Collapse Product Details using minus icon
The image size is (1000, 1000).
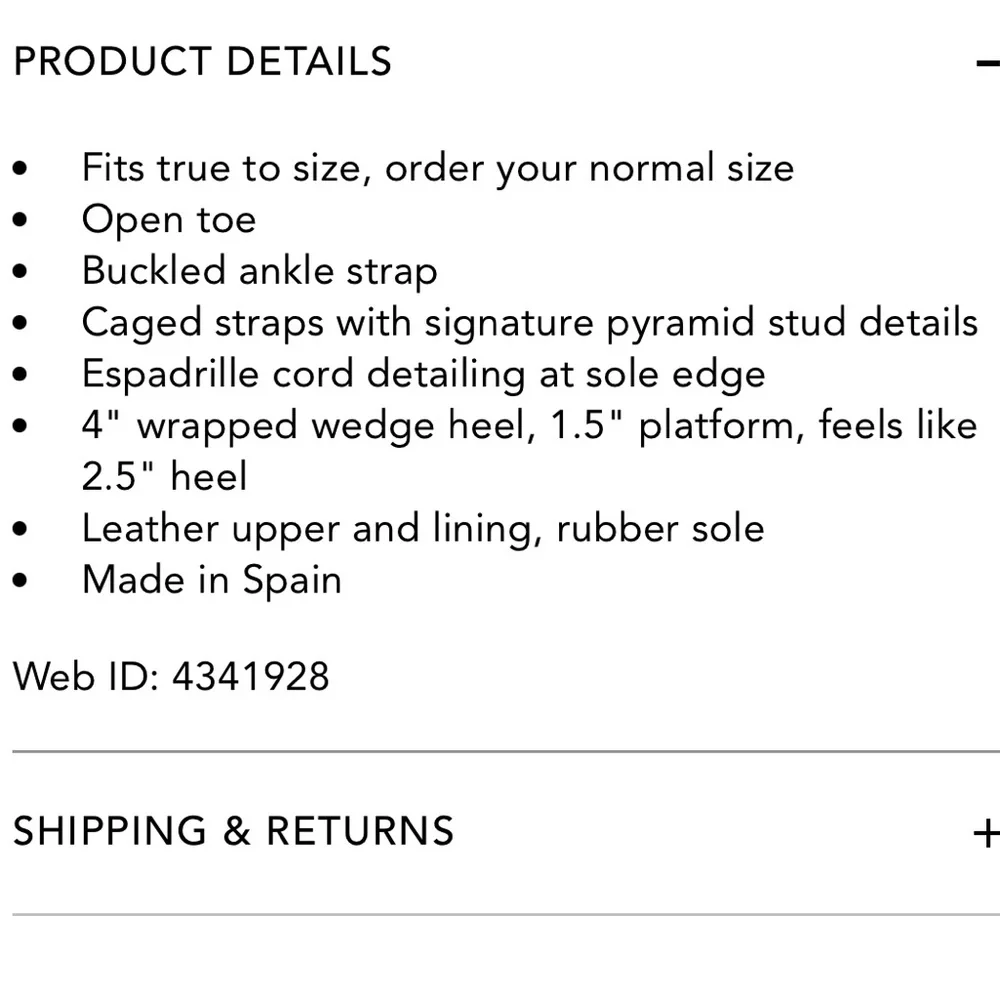pyautogui.click(x=987, y=64)
